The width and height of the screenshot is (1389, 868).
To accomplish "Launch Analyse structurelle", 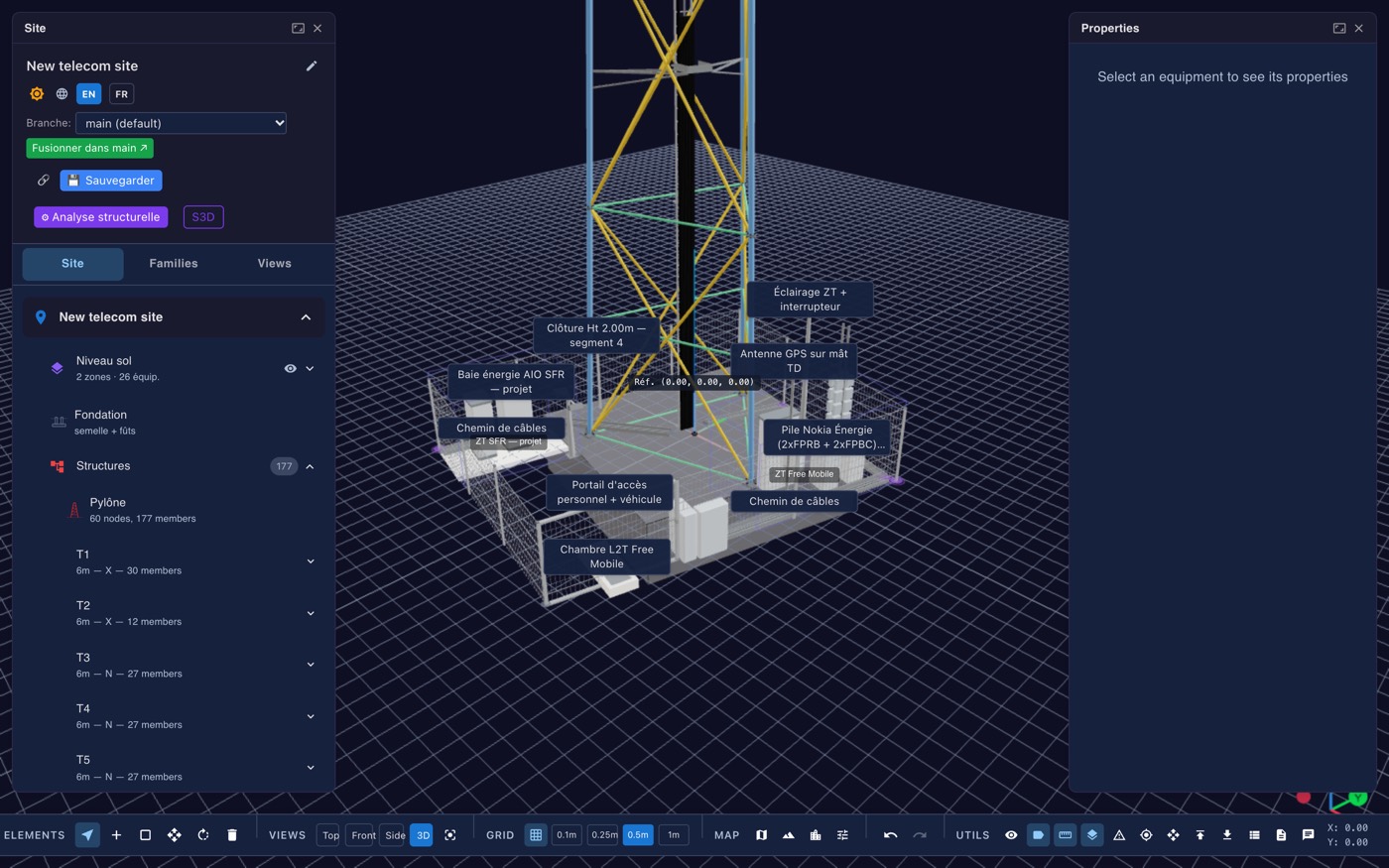I will [100, 217].
